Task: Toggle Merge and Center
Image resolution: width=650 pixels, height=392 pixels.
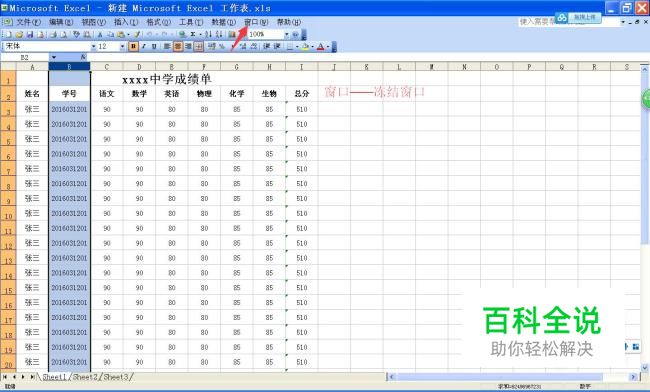Action: pyautogui.click(x=199, y=46)
